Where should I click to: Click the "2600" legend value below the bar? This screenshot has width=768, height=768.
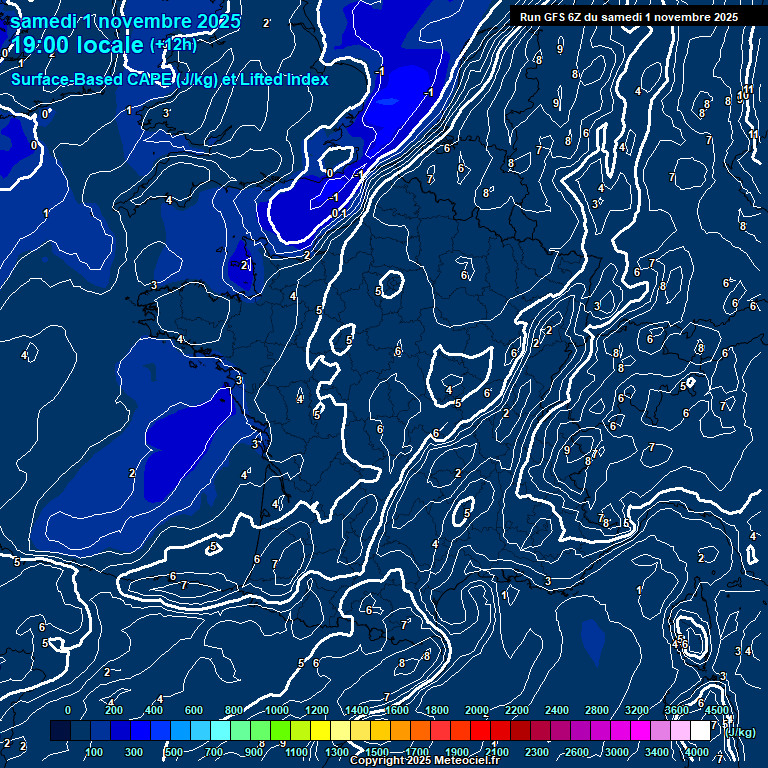click(577, 752)
